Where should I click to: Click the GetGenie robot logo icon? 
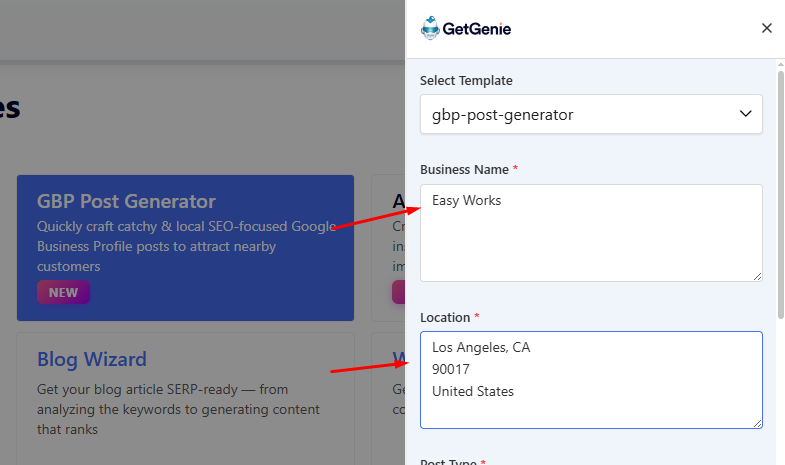(x=430, y=29)
